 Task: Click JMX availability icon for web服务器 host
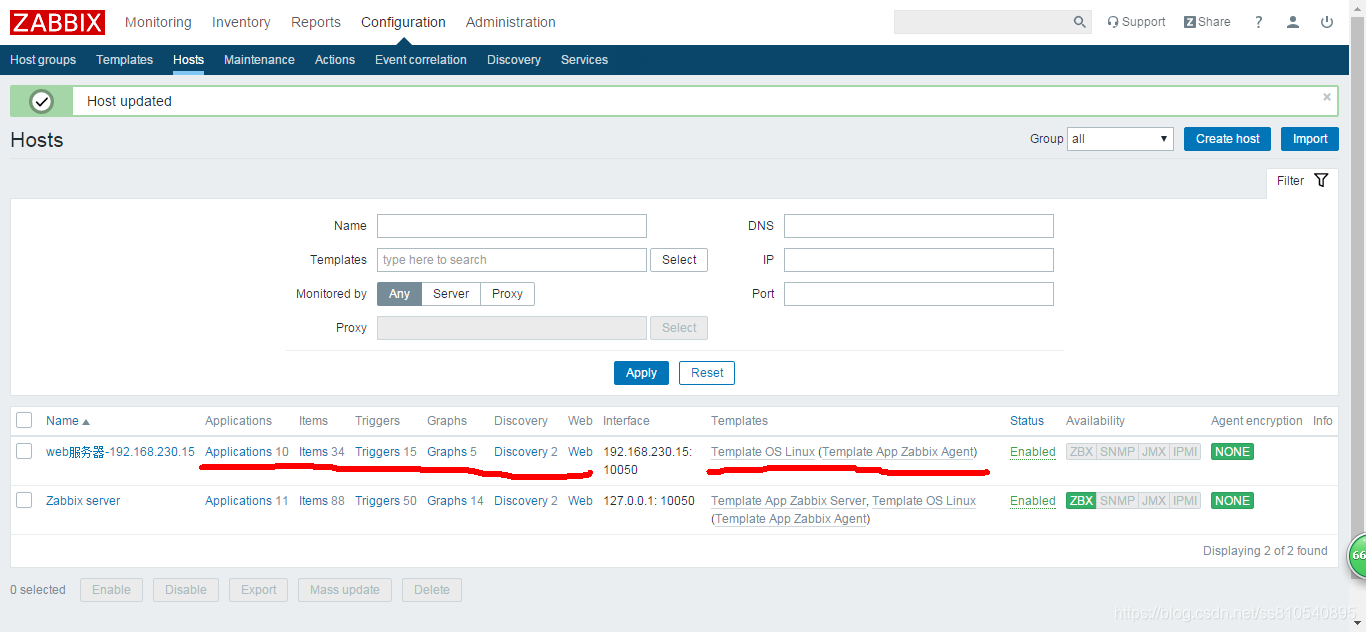[x=1154, y=452]
